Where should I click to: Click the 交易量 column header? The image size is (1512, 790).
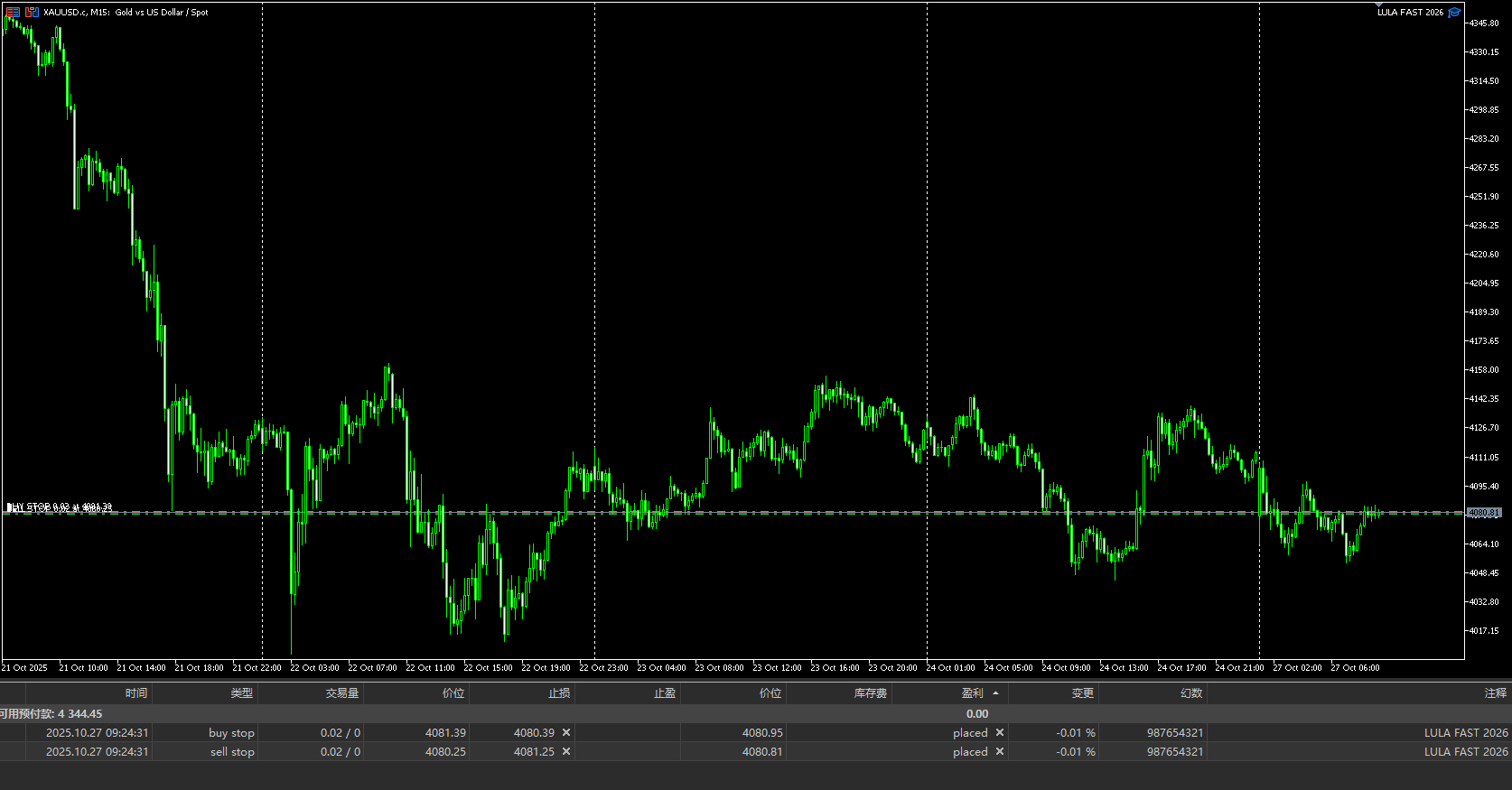pyautogui.click(x=342, y=693)
